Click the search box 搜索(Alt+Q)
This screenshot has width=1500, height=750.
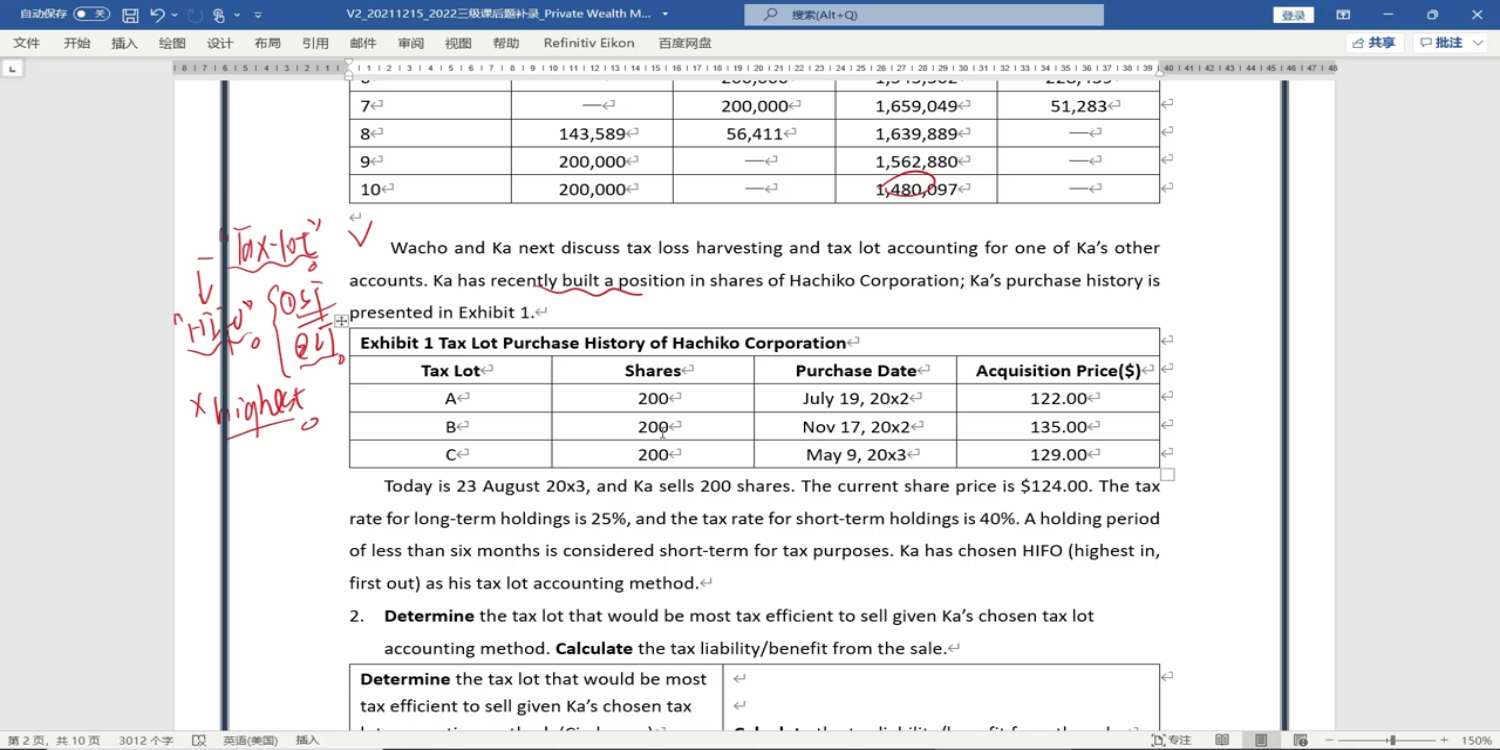[x=923, y=15]
